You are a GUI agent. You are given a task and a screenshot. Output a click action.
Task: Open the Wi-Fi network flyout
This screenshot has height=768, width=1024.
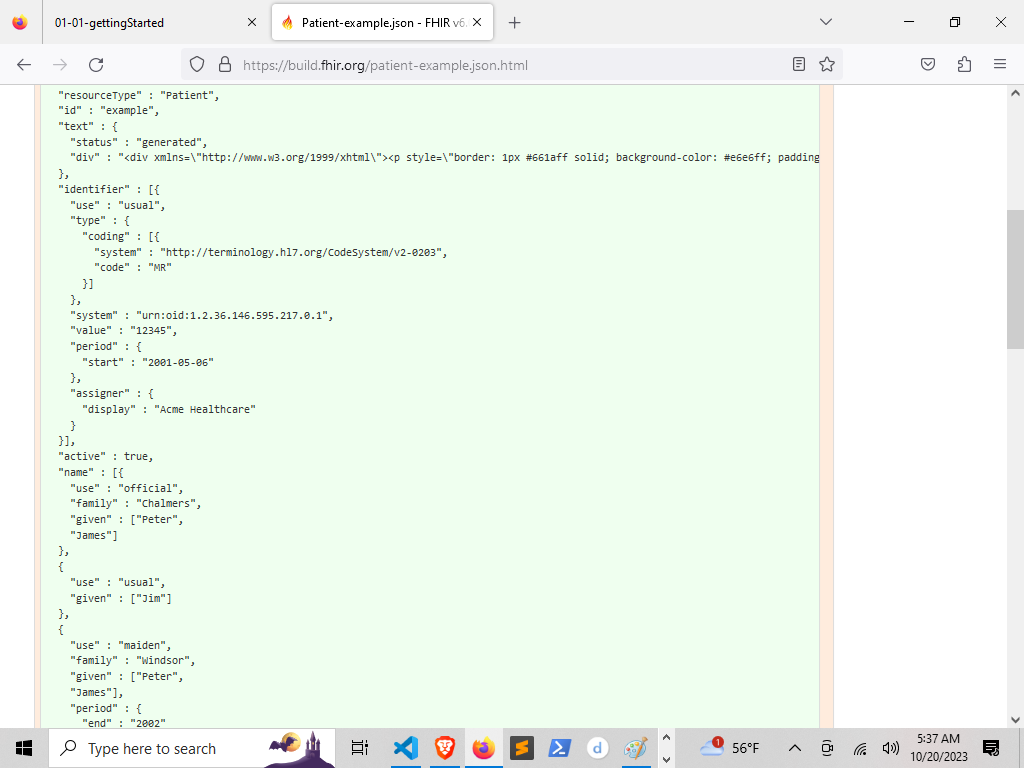pyautogui.click(x=860, y=748)
